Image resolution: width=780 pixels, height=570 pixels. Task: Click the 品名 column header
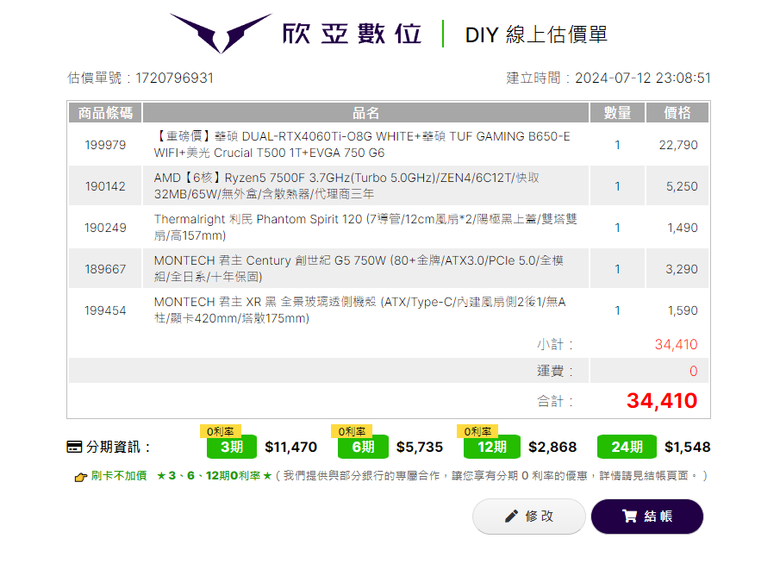[x=366, y=113]
